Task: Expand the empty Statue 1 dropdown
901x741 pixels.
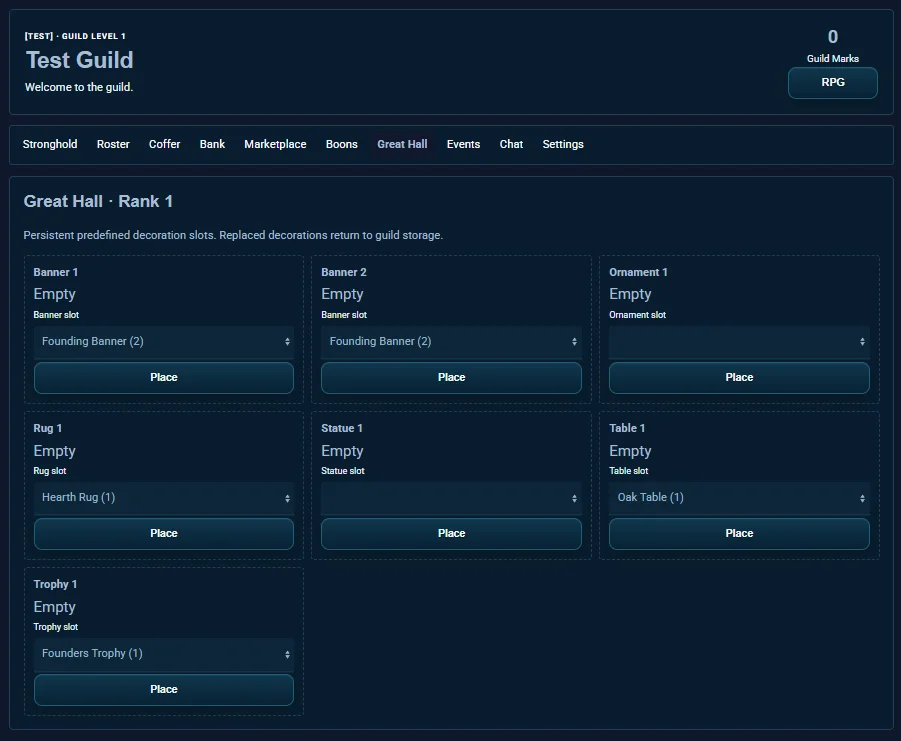Action: coord(451,498)
